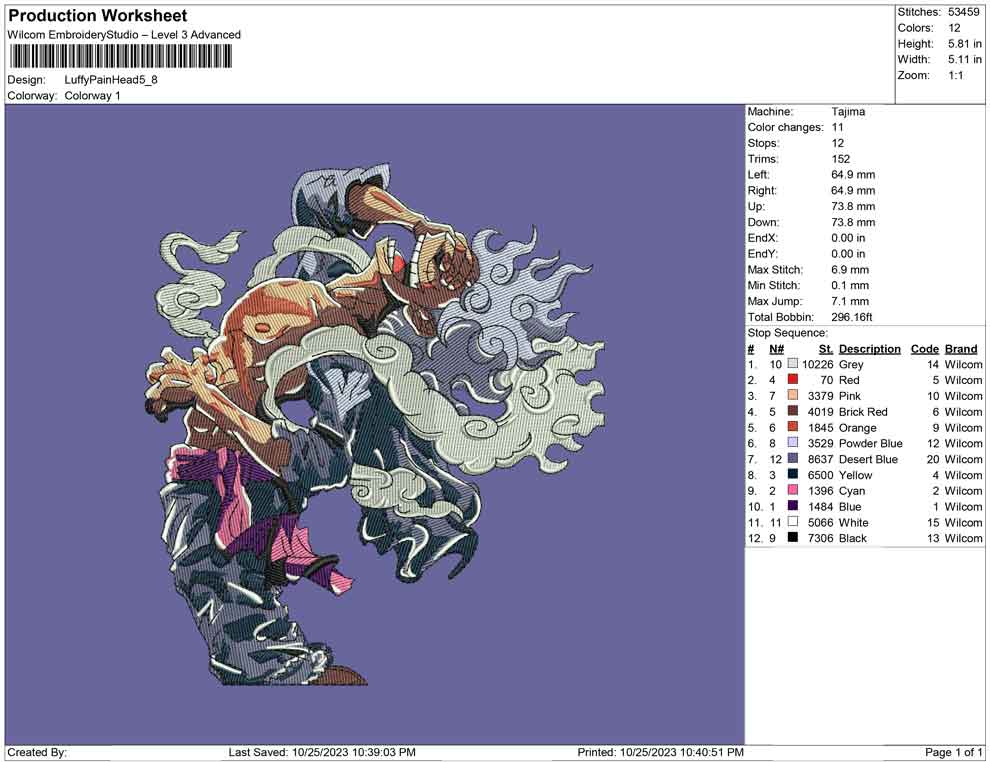Click the Max Jump value 7.1 mm
Image resolution: width=990 pixels, height=762 pixels.
850,301
